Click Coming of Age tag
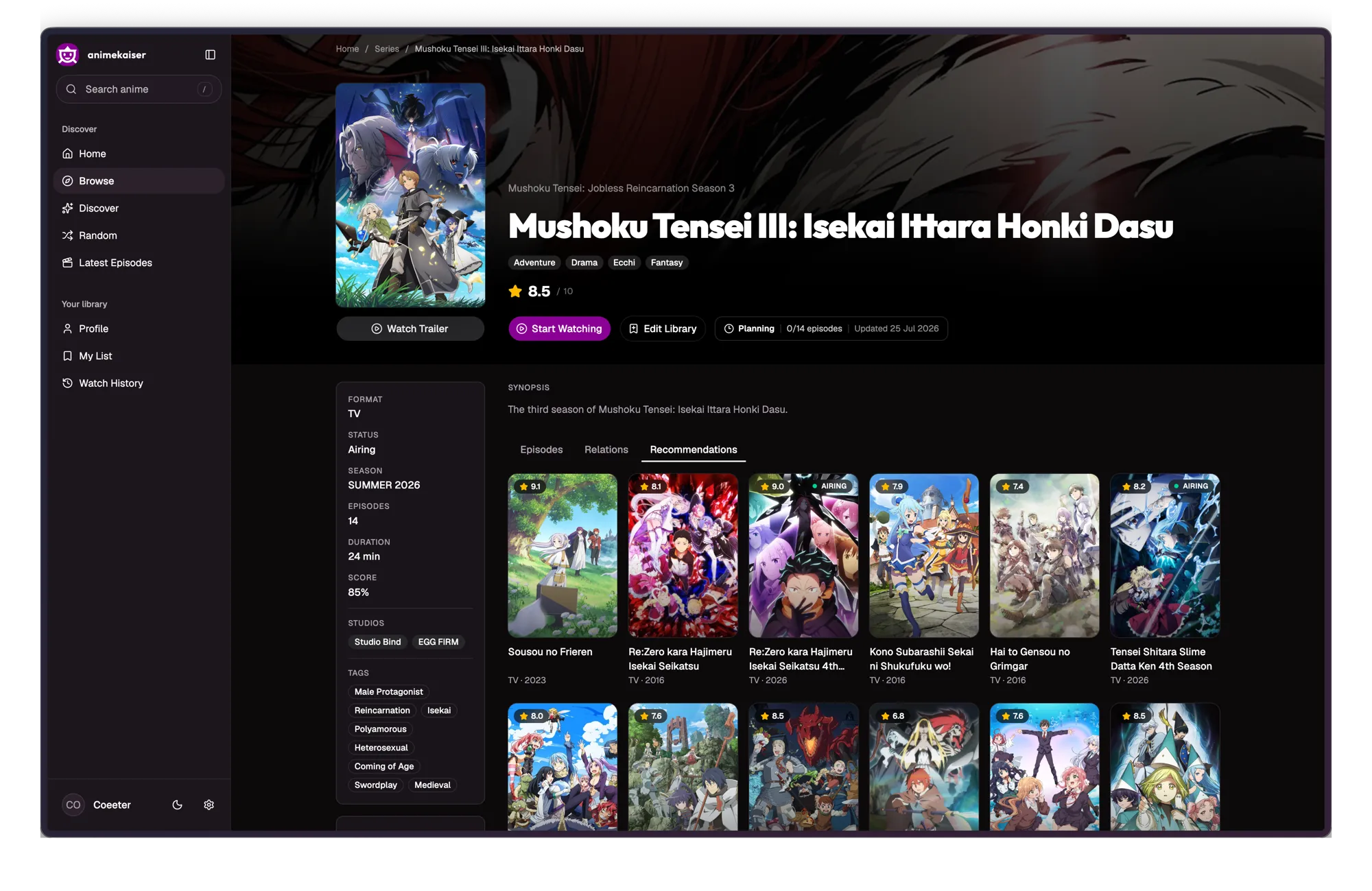Image resolution: width=1372 pixels, height=891 pixels. 384,766
